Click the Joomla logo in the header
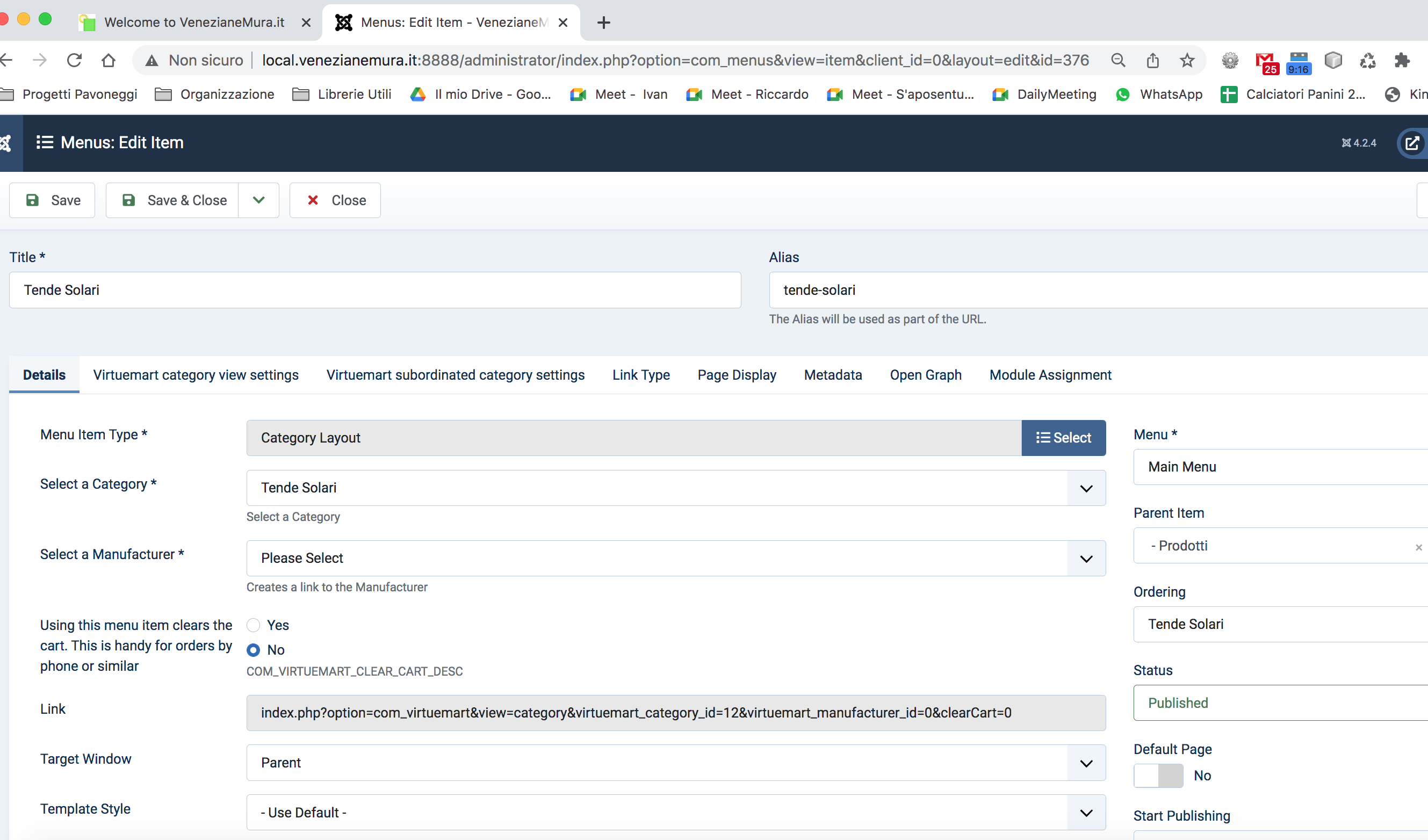This screenshot has height=840, width=1428. (x=6, y=143)
